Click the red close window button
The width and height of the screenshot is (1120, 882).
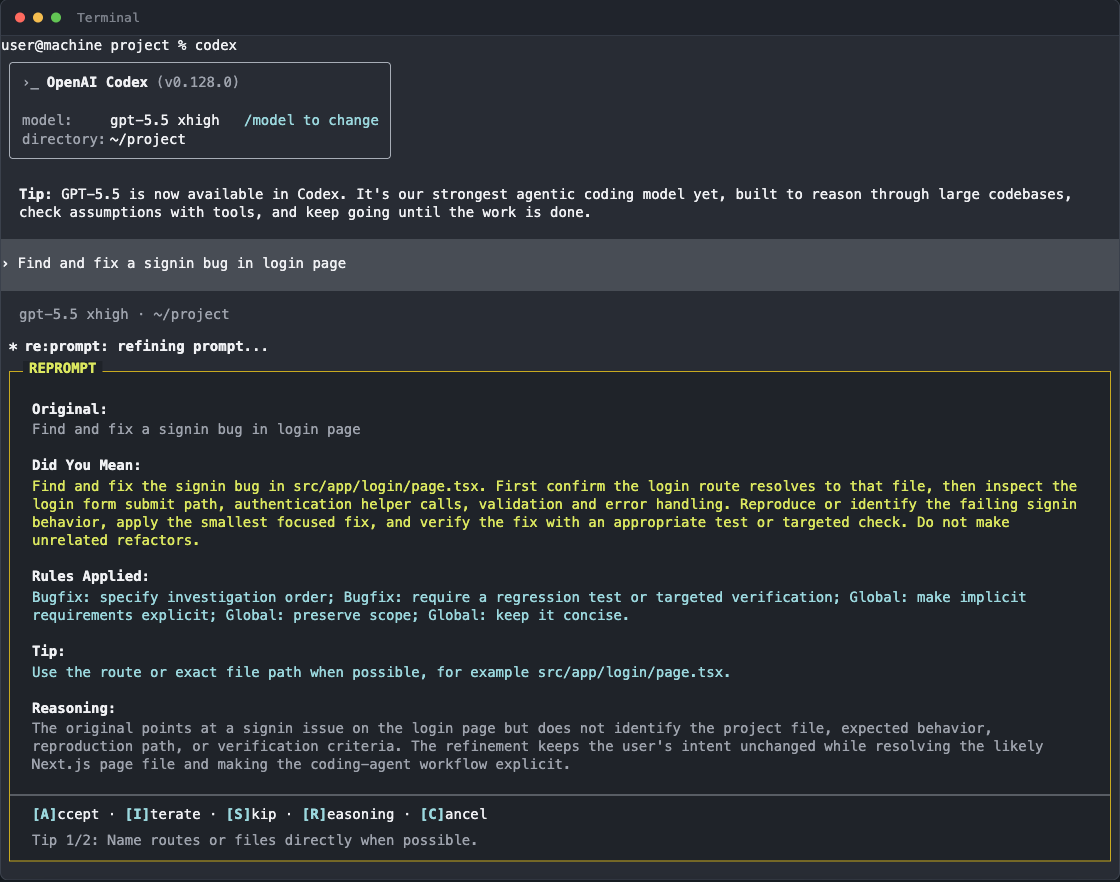[x=20, y=17]
